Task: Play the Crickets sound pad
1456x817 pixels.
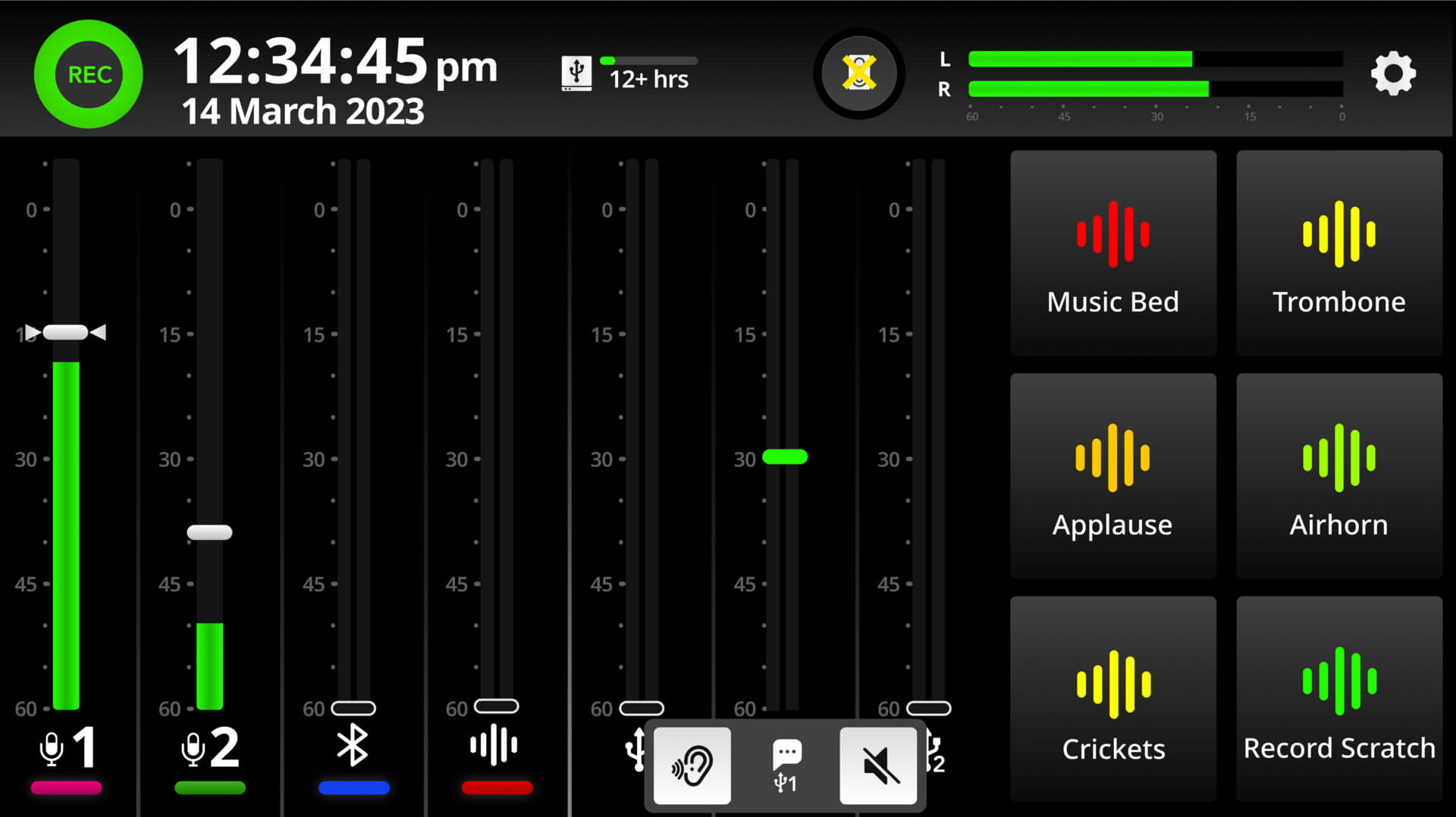Action: coord(1112,699)
